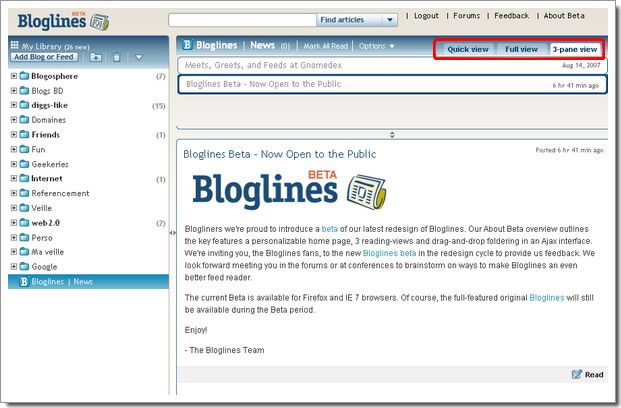Switch to Quick view tab
This screenshot has height=408, width=621.
468,50
